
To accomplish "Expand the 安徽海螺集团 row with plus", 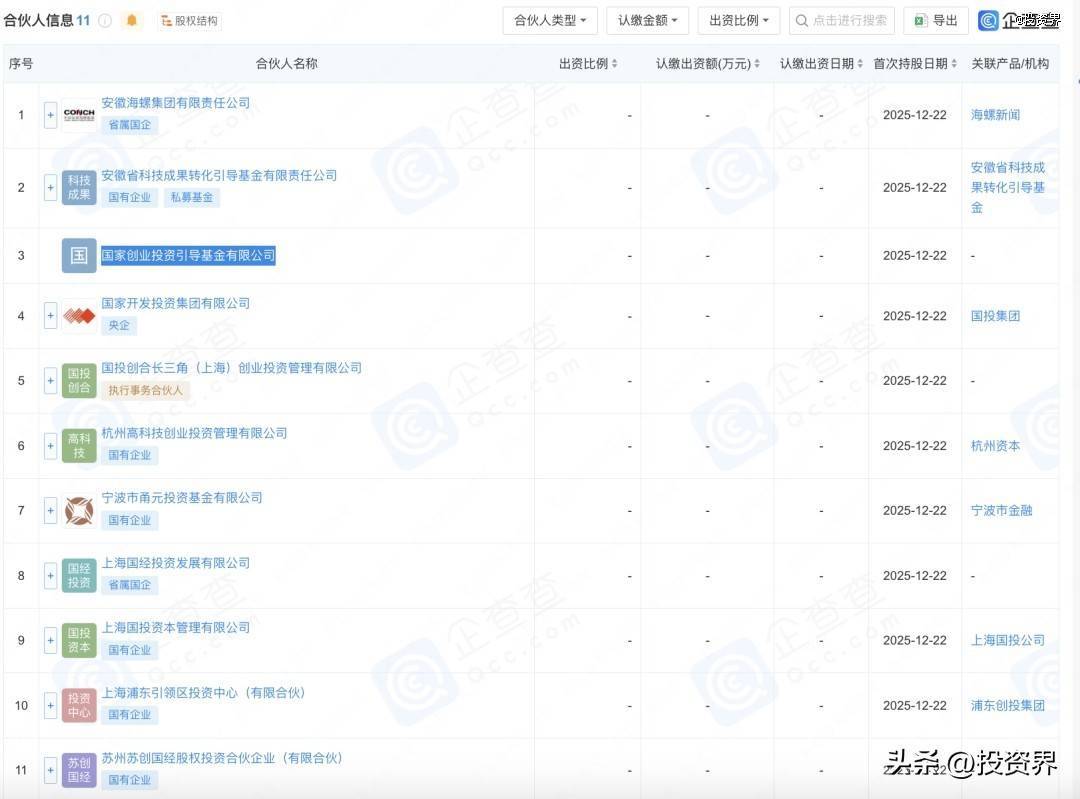I will click(50, 115).
